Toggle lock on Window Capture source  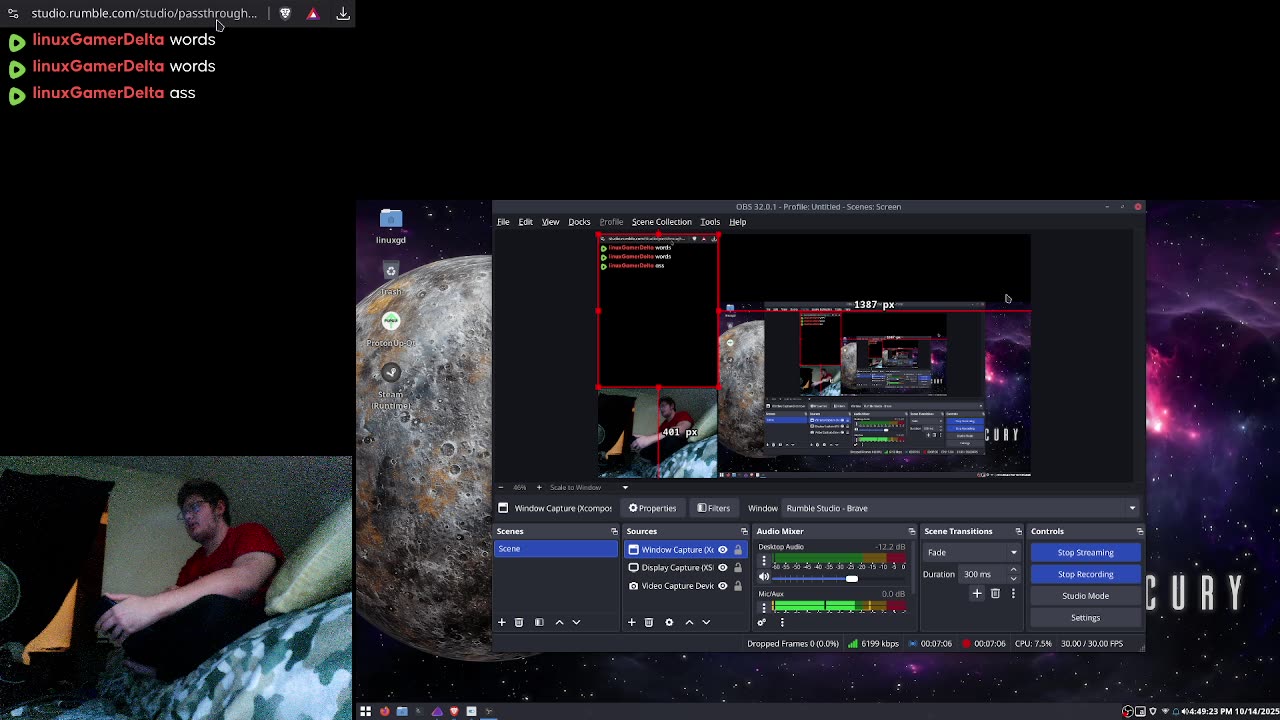click(738, 550)
